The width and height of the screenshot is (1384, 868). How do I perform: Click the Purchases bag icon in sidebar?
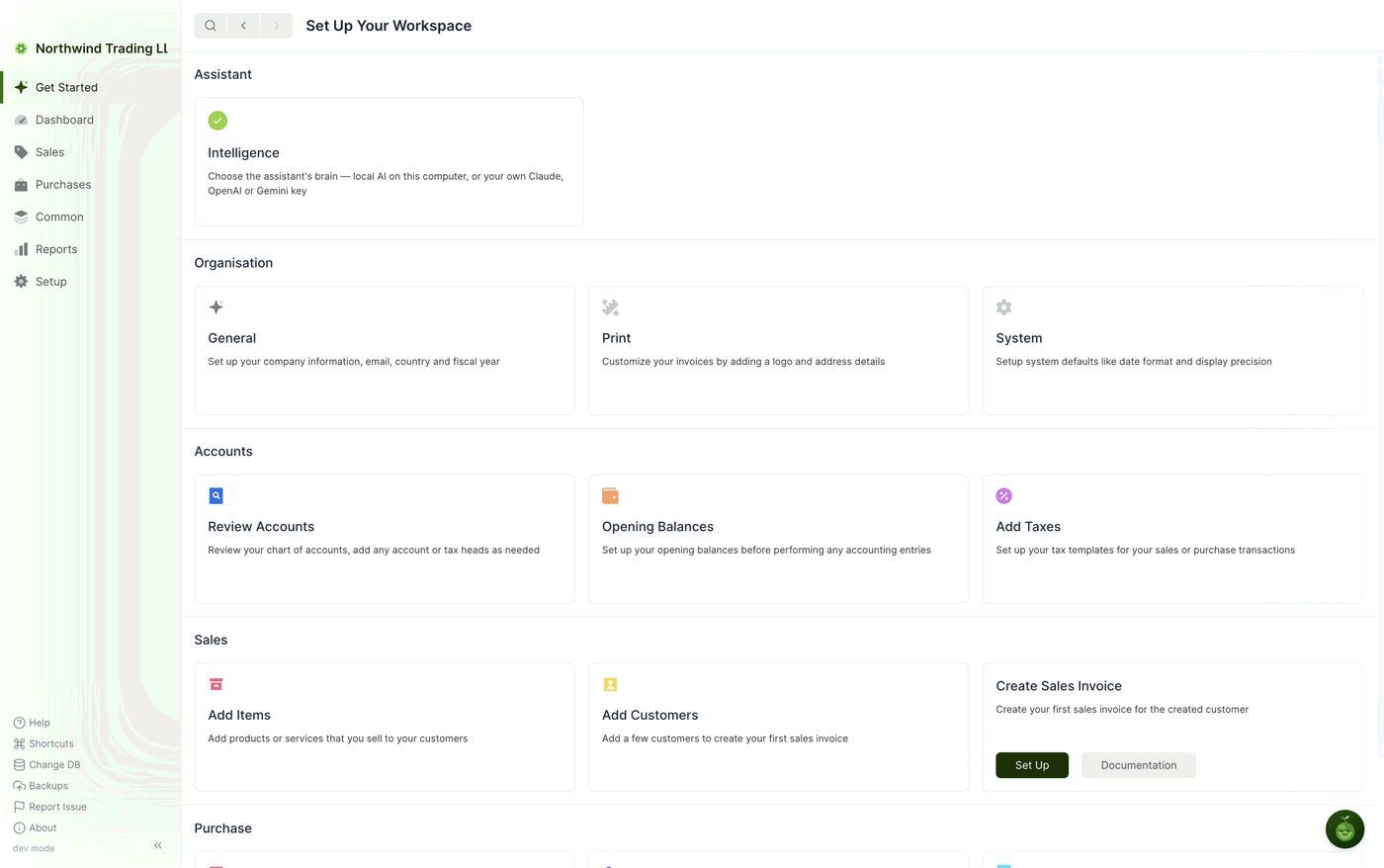pyautogui.click(x=21, y=185)
